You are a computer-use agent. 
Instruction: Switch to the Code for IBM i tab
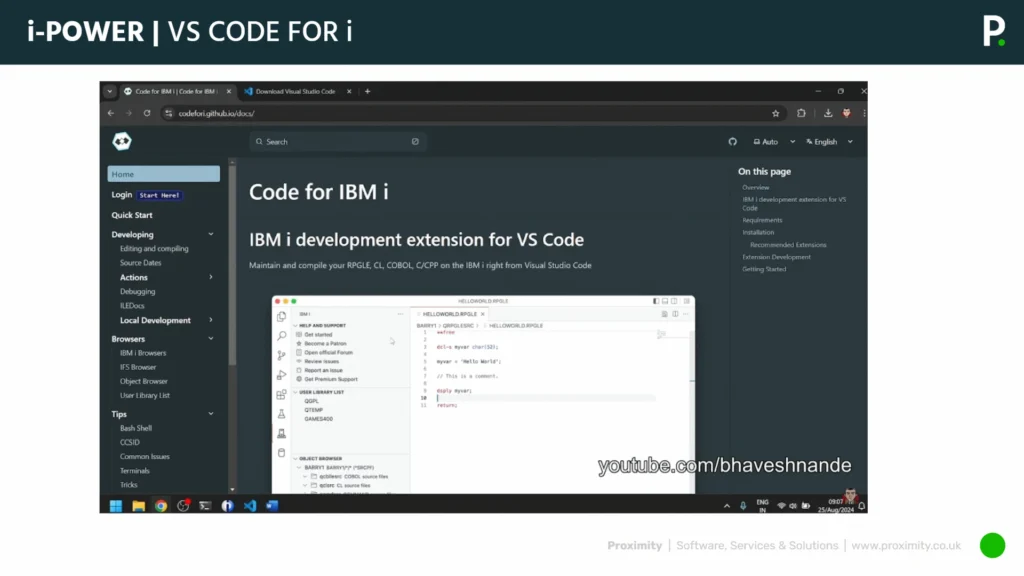click(x=178, y=91)
